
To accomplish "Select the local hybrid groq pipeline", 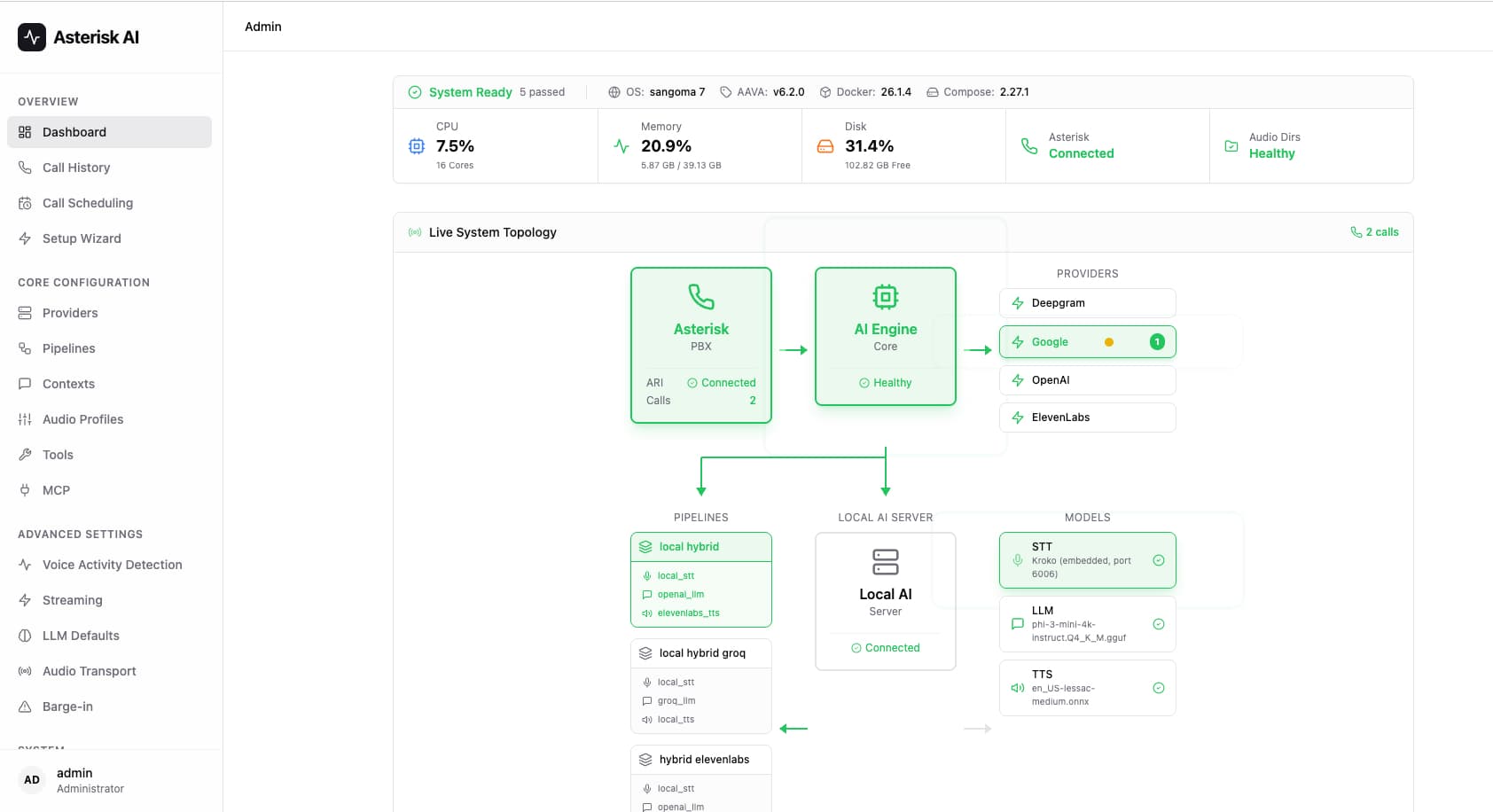I will 701,686.
